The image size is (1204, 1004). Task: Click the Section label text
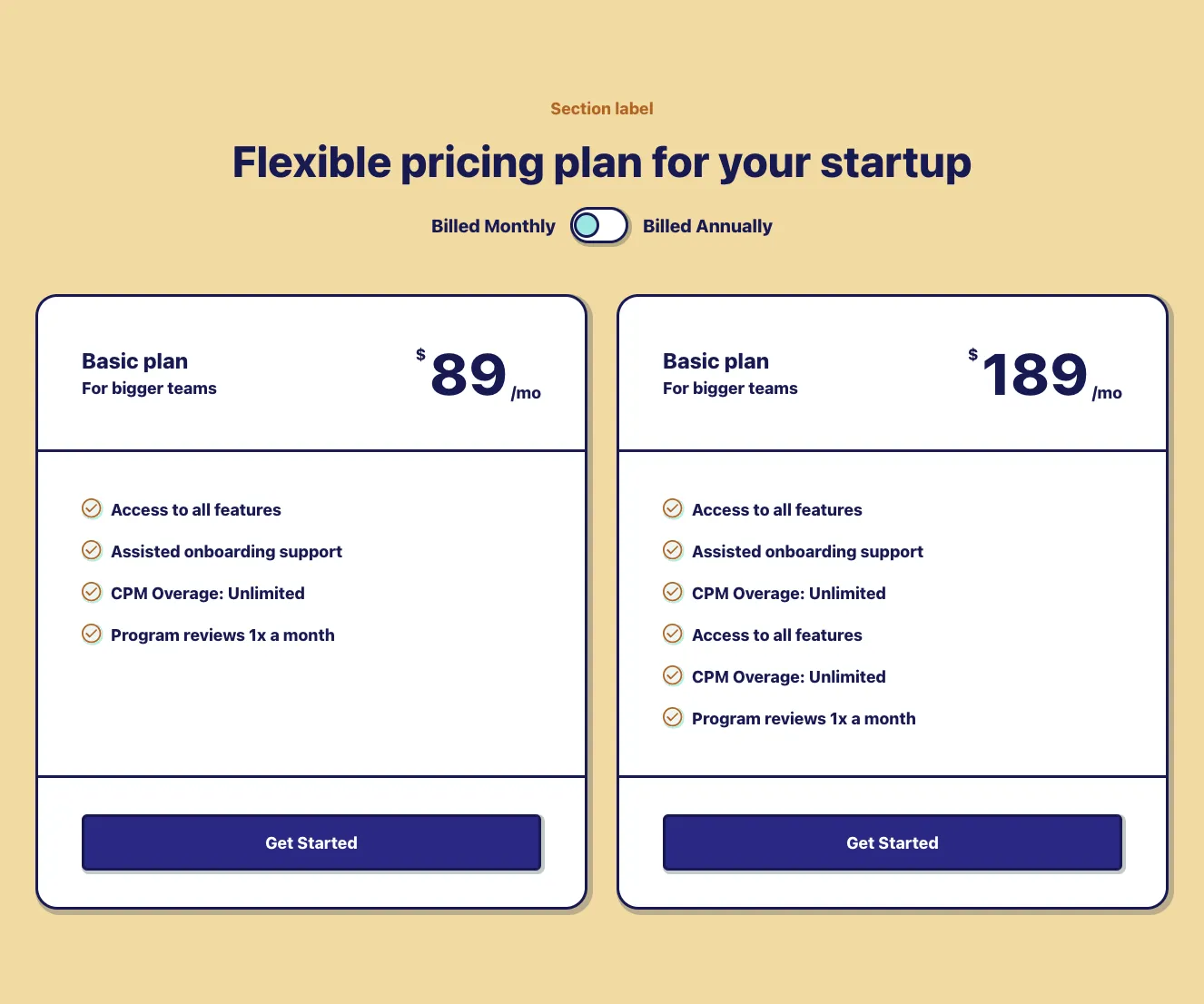click(602, 109)
